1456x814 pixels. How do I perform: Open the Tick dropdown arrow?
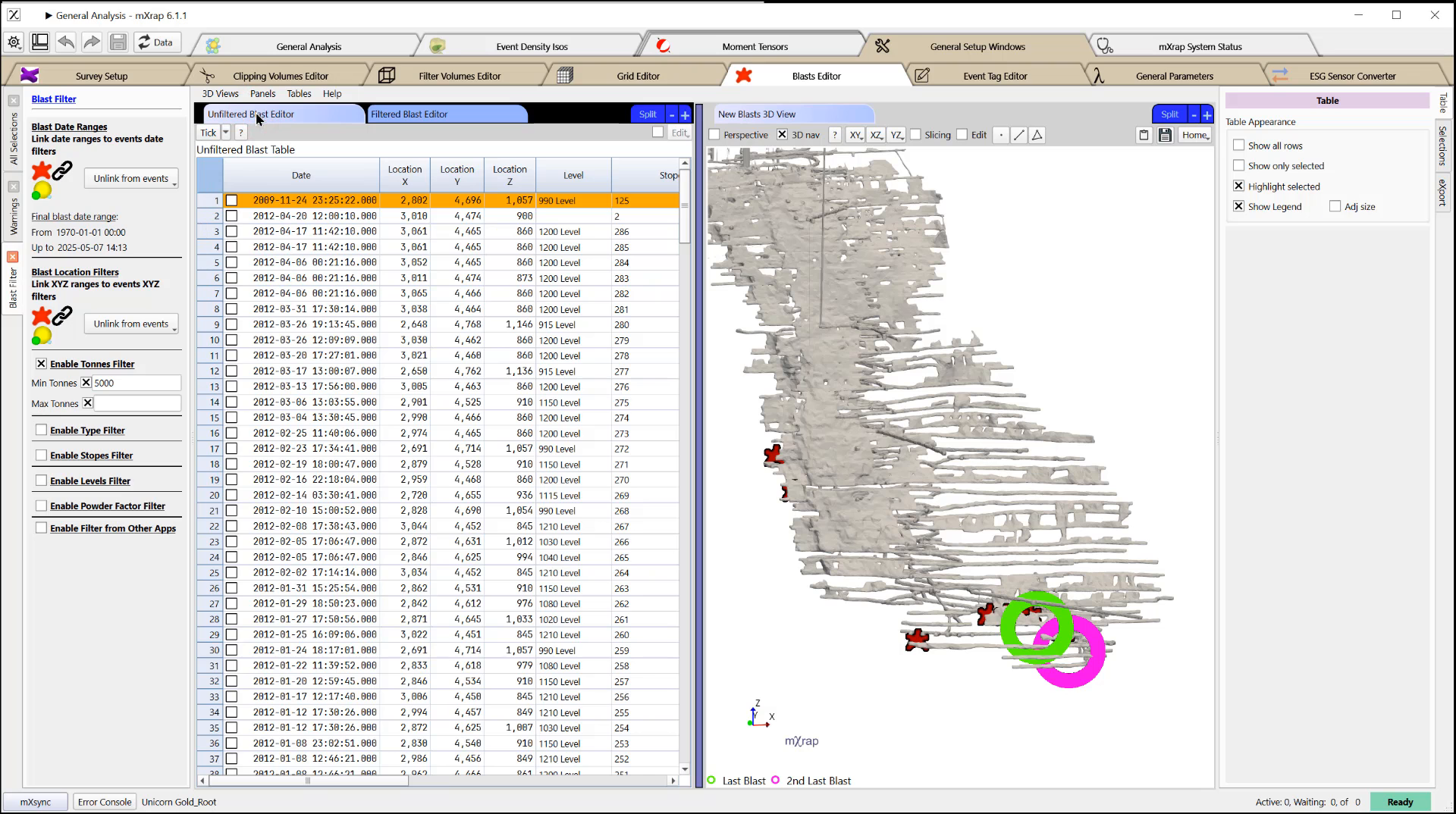point(225,133)
